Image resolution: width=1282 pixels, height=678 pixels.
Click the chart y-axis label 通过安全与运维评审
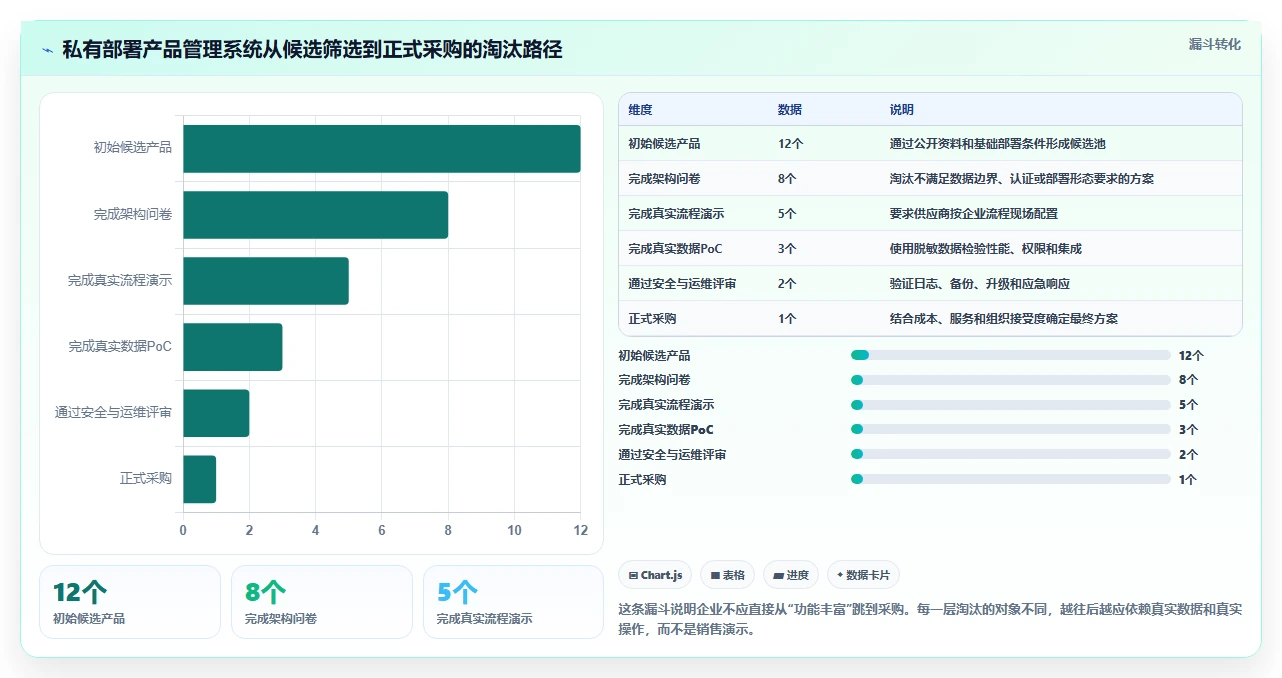pos(113,412)
